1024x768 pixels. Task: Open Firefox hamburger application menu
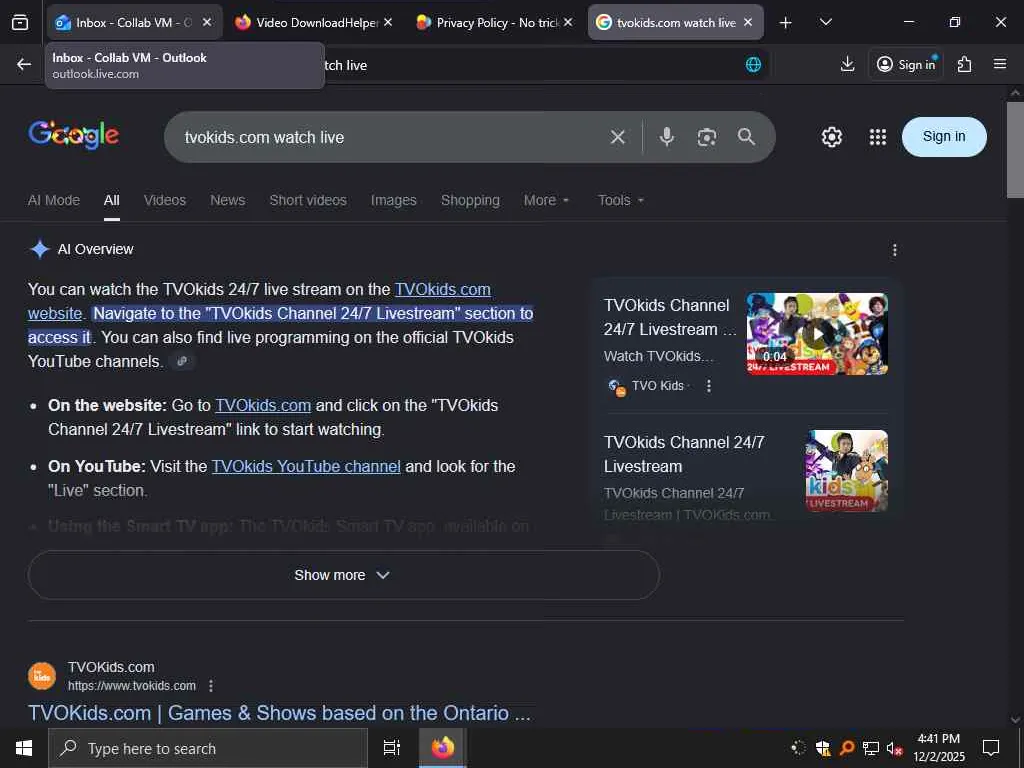click(x=1000, y=64)
